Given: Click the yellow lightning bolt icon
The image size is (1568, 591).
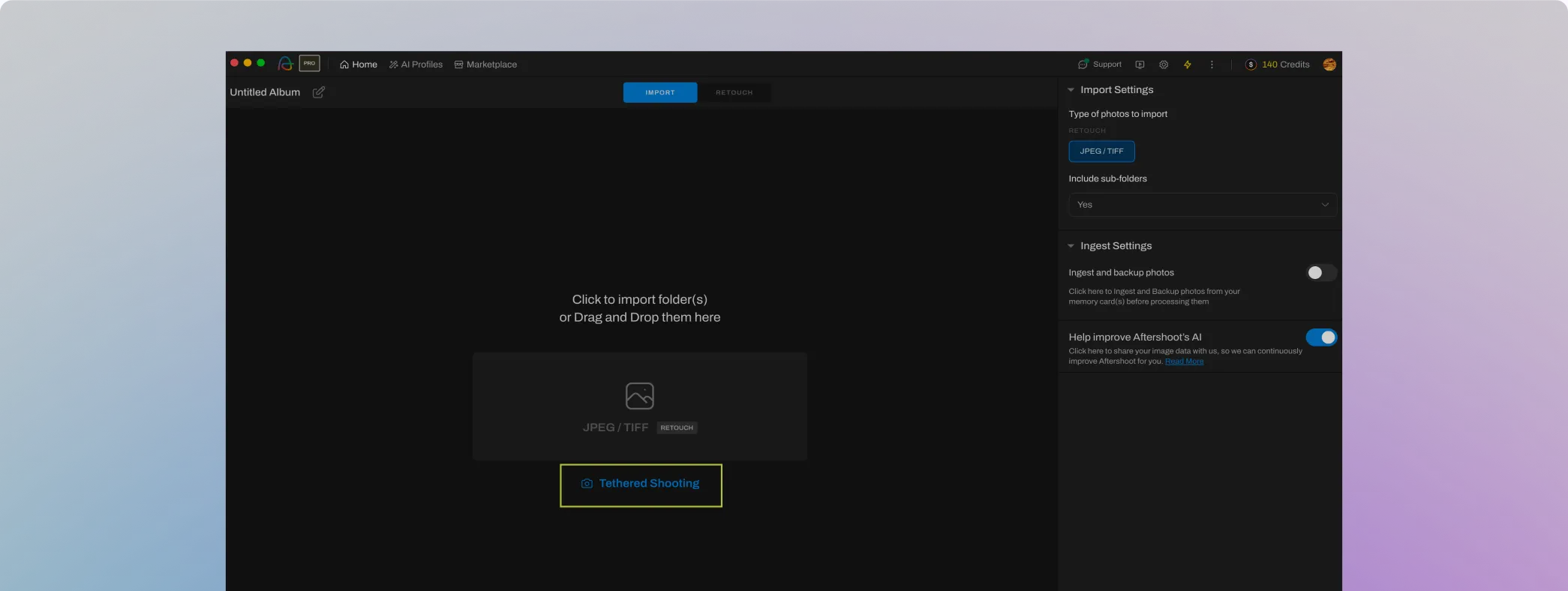Looking at the screenshot, I should (1188, 64).
